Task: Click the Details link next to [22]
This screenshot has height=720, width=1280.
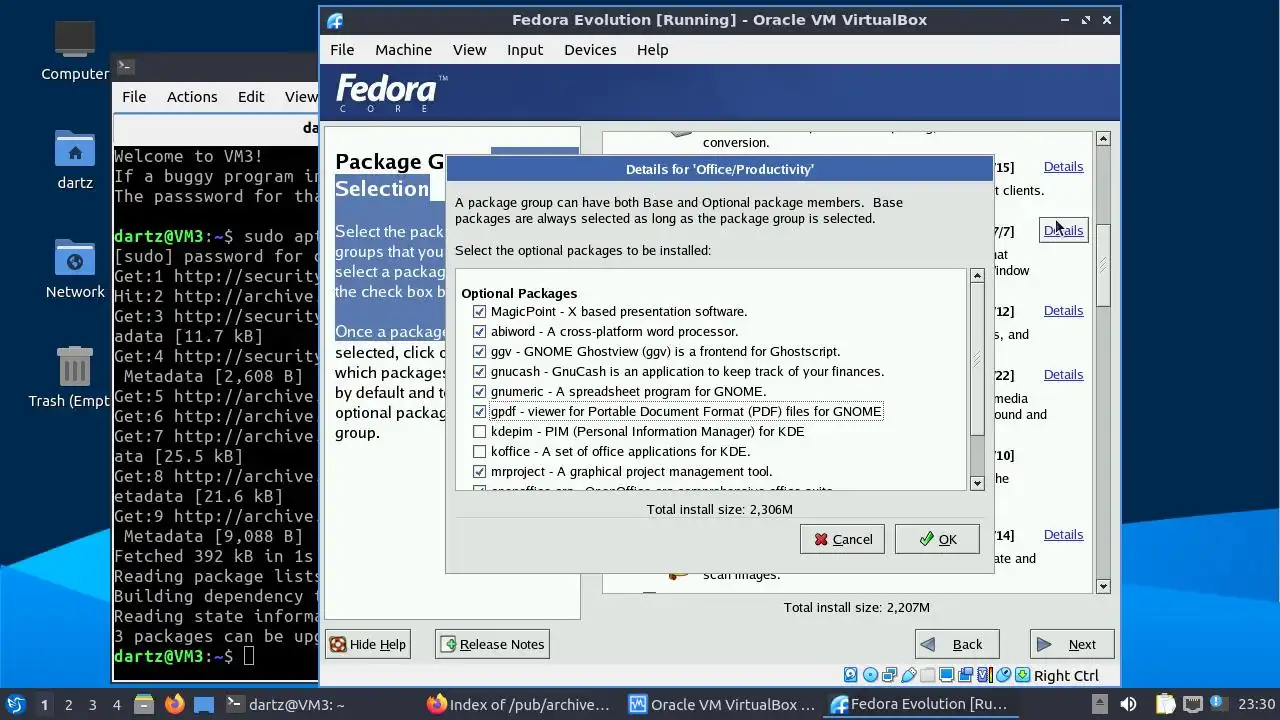Action: pos(1063,374)
